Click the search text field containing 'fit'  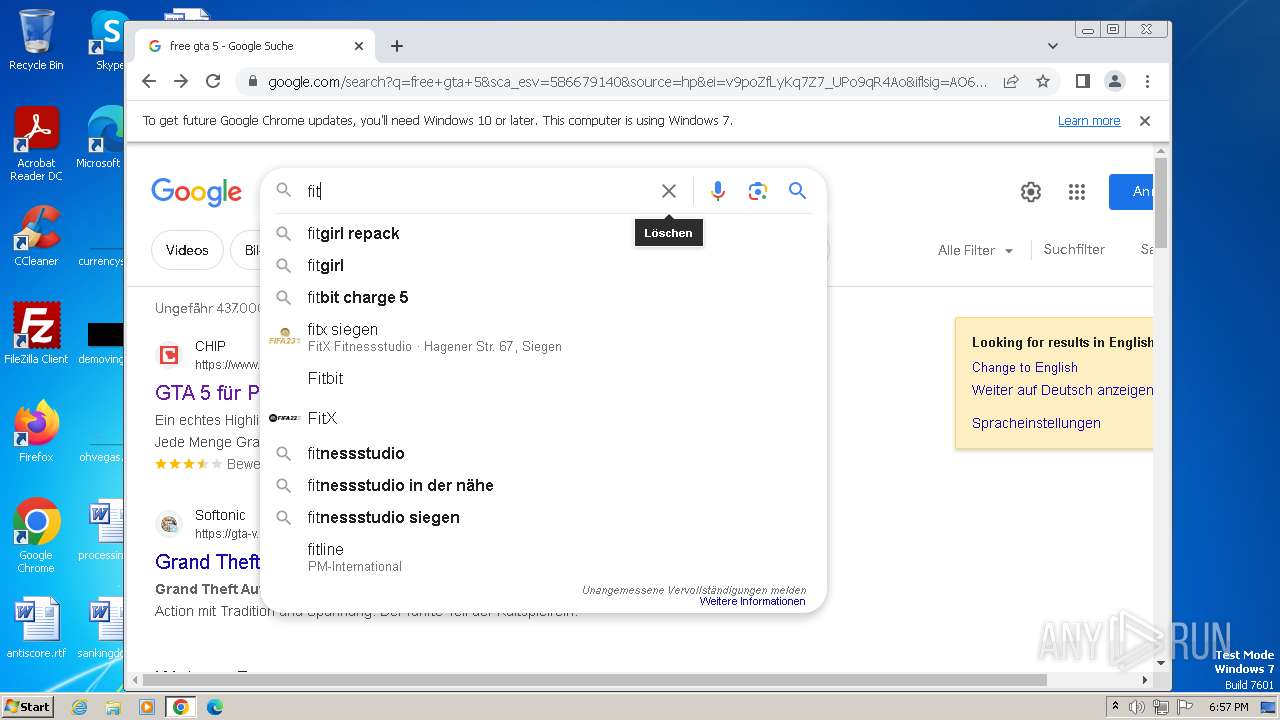(x=478, y=191)
